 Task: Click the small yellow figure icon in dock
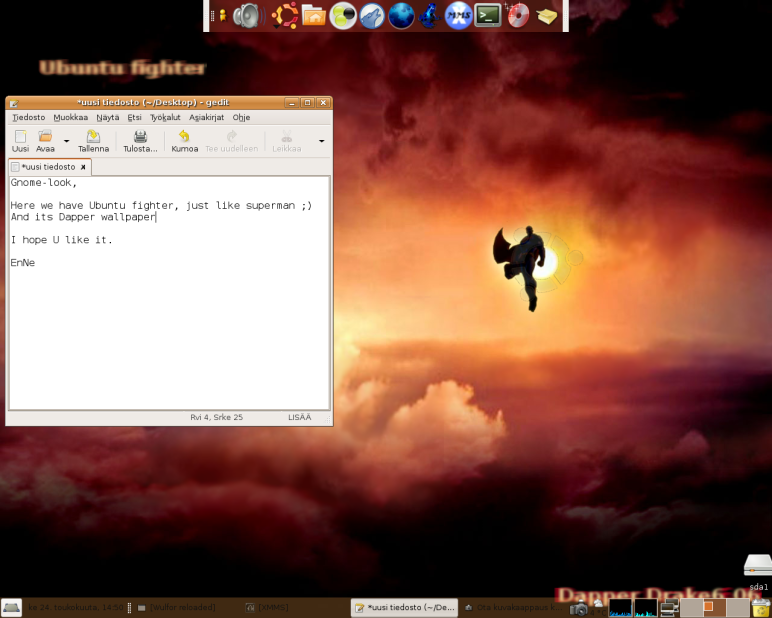point(223,16)
